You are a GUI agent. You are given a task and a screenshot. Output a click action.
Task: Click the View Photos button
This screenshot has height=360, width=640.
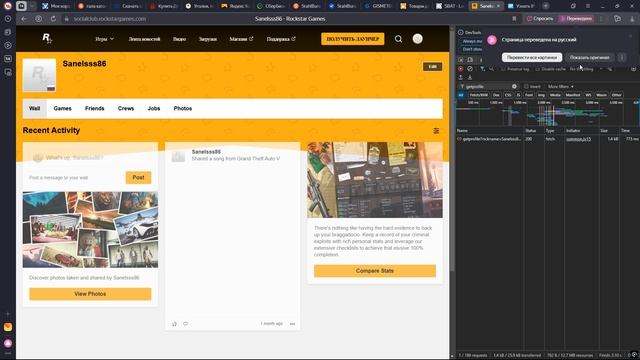[90, 294]
